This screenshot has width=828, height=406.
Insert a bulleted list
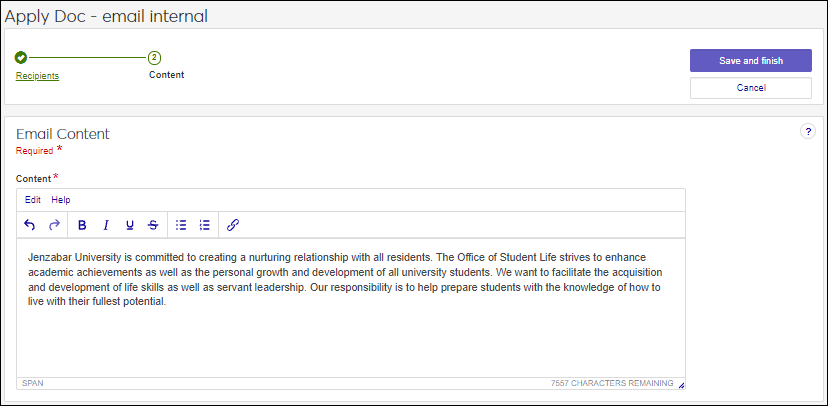click(x=181, y=225)
